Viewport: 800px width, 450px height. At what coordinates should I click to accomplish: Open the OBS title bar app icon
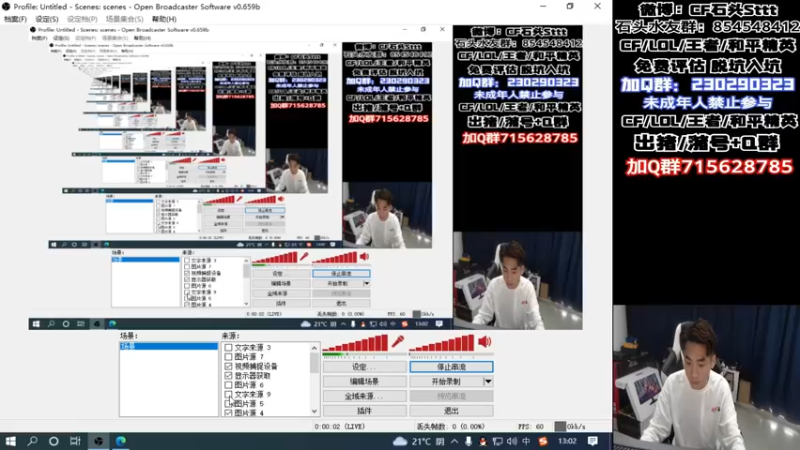click(6, 7)
